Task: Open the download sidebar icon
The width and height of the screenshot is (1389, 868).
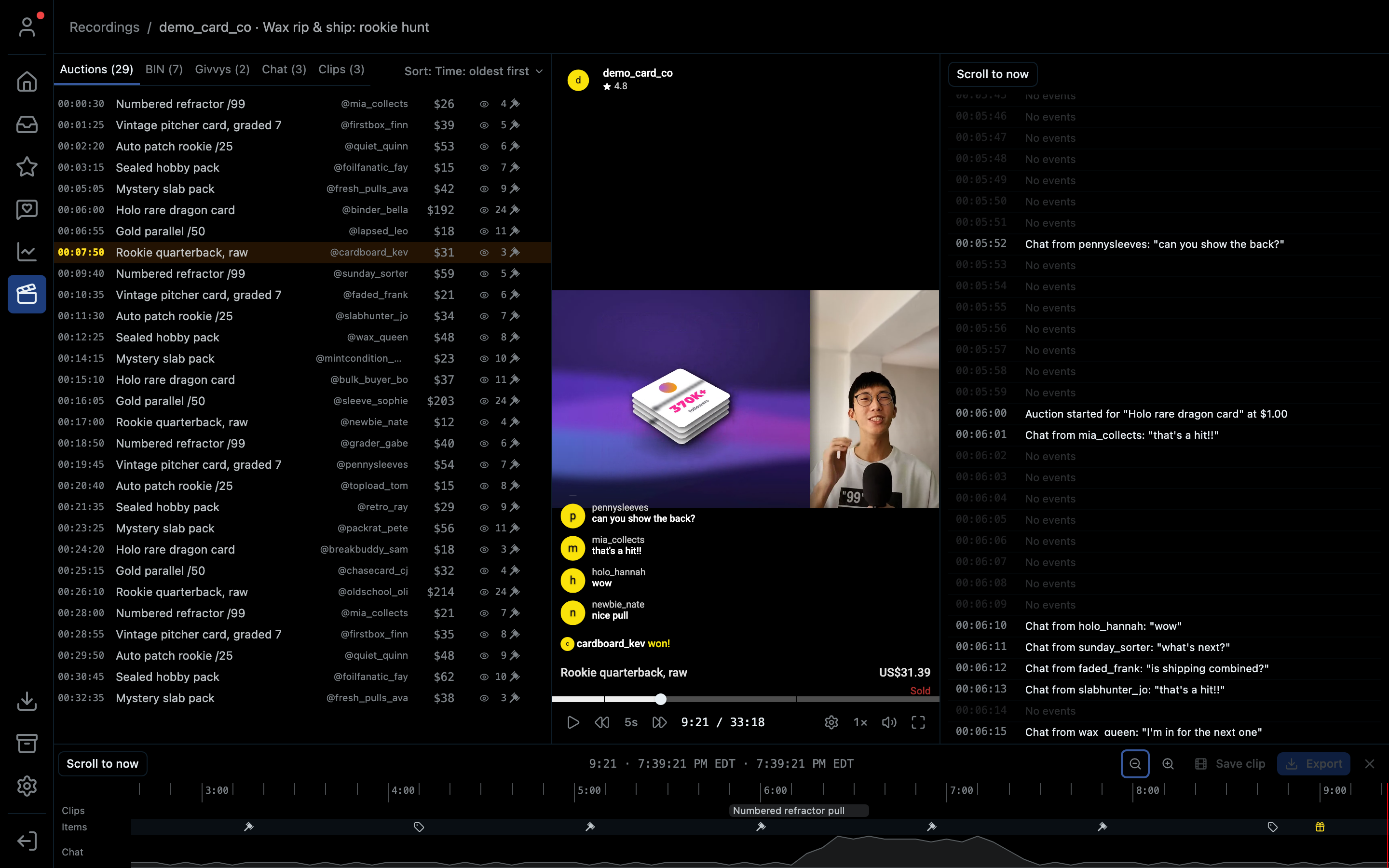Action: tap(27, 701)
